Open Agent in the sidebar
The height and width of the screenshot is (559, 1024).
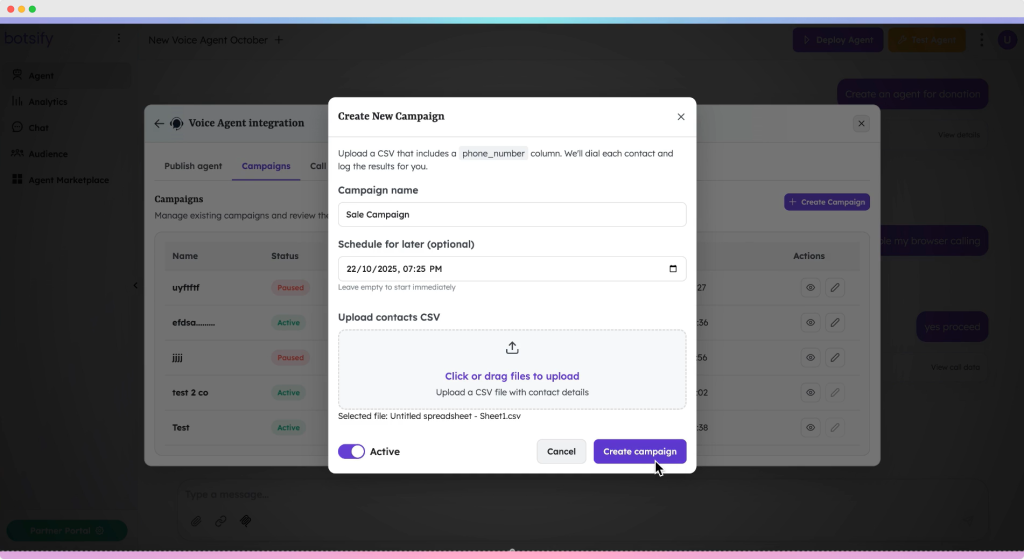pyautogui.click(x=69, y=75)
